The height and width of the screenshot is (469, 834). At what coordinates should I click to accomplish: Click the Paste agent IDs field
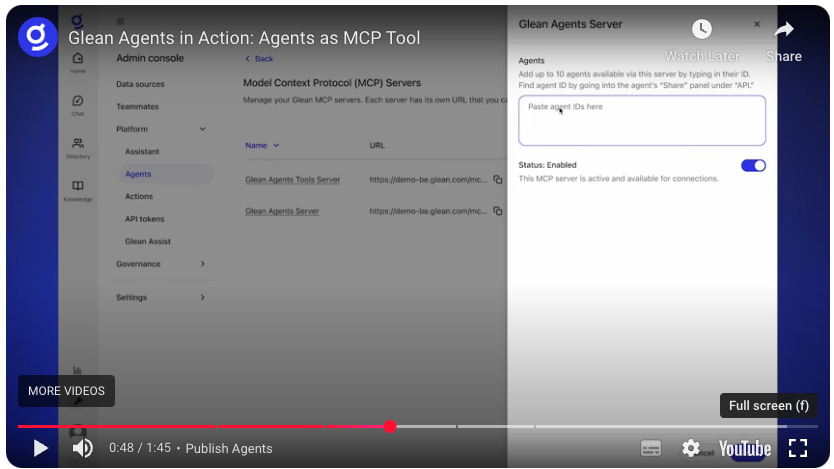coord(642,121)
